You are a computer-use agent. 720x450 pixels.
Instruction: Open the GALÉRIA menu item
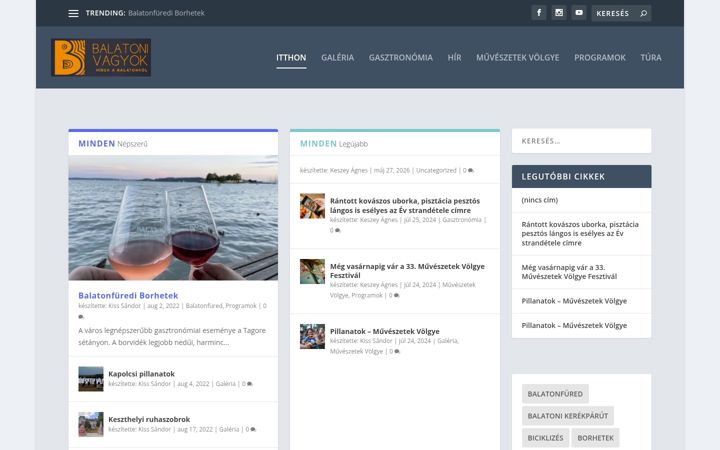pyautogui.click(x=338, y=57)
